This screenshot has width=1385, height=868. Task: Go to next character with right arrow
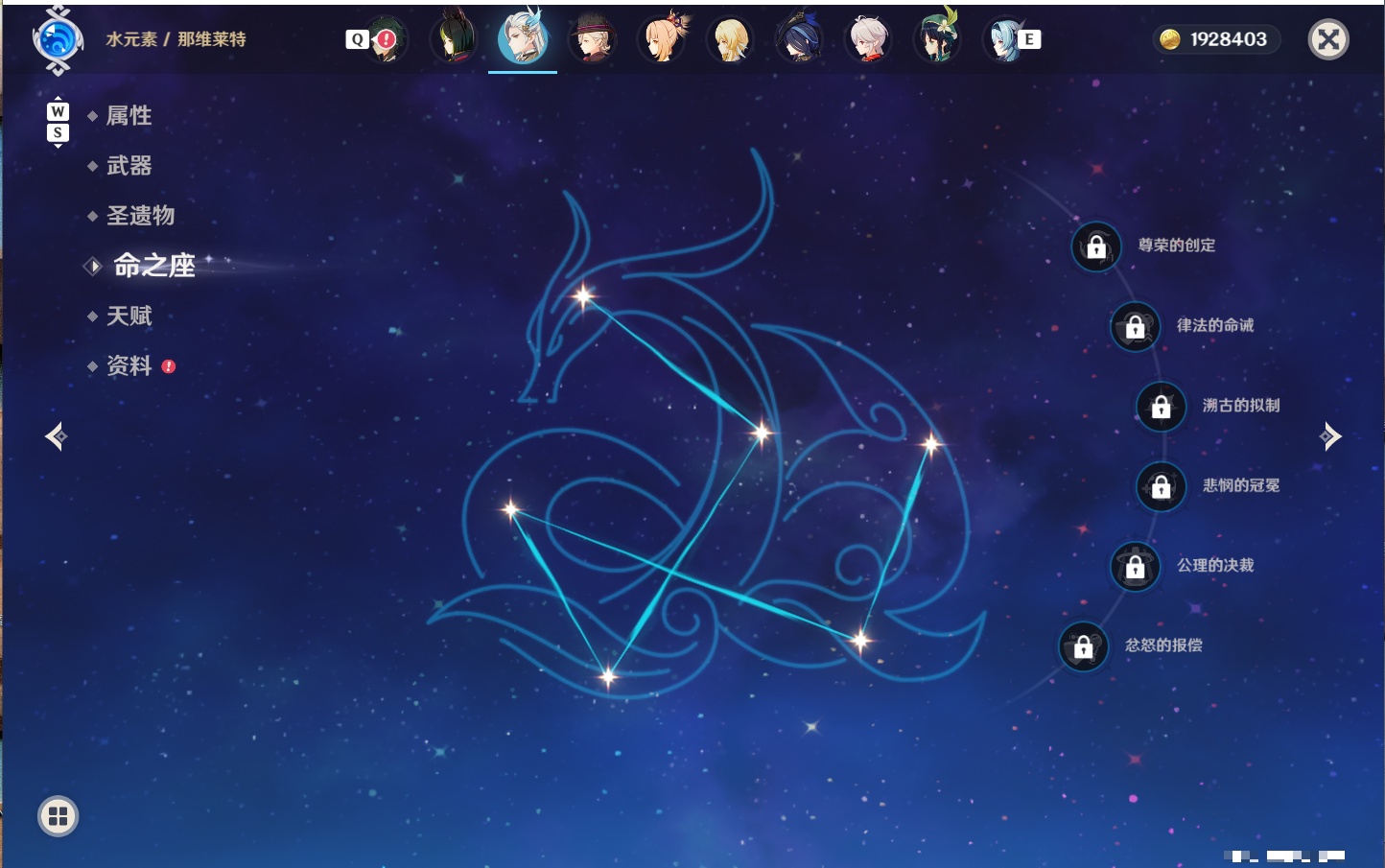click(x=1330, y=436)
